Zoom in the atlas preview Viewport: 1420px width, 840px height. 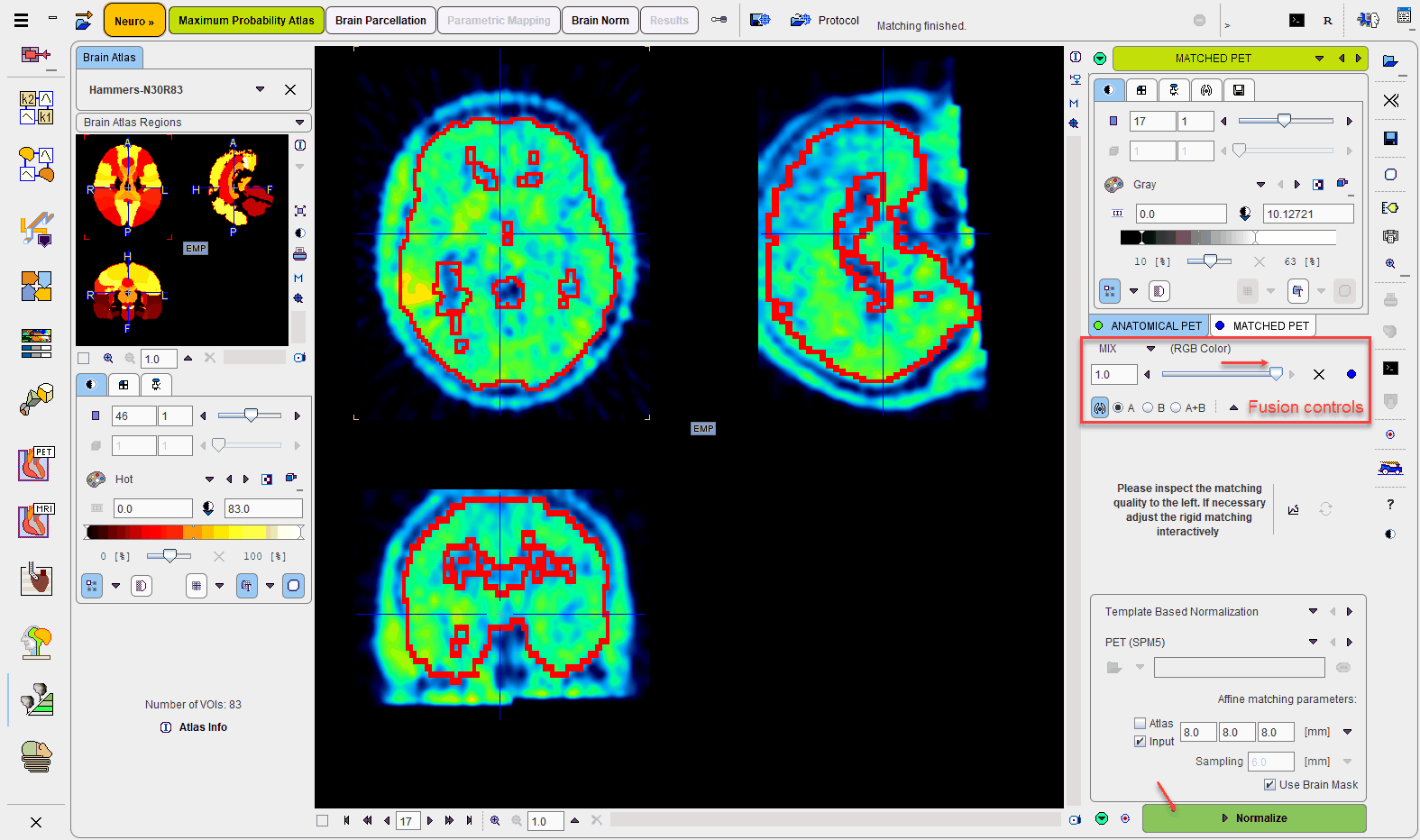click(108, 358)
